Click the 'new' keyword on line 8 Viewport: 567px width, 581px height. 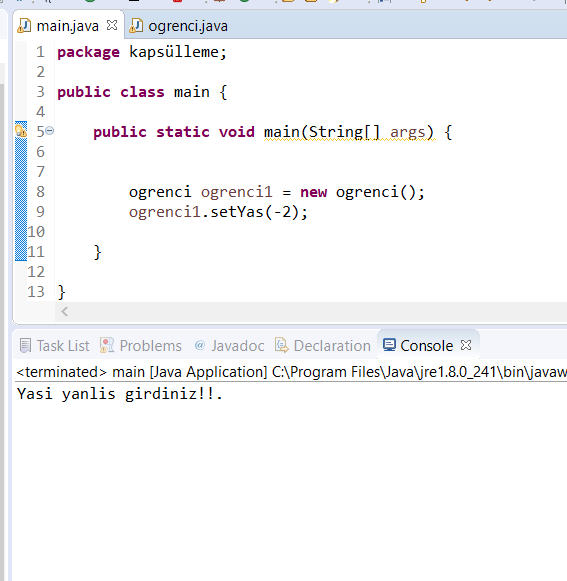[x=314, y=192]
